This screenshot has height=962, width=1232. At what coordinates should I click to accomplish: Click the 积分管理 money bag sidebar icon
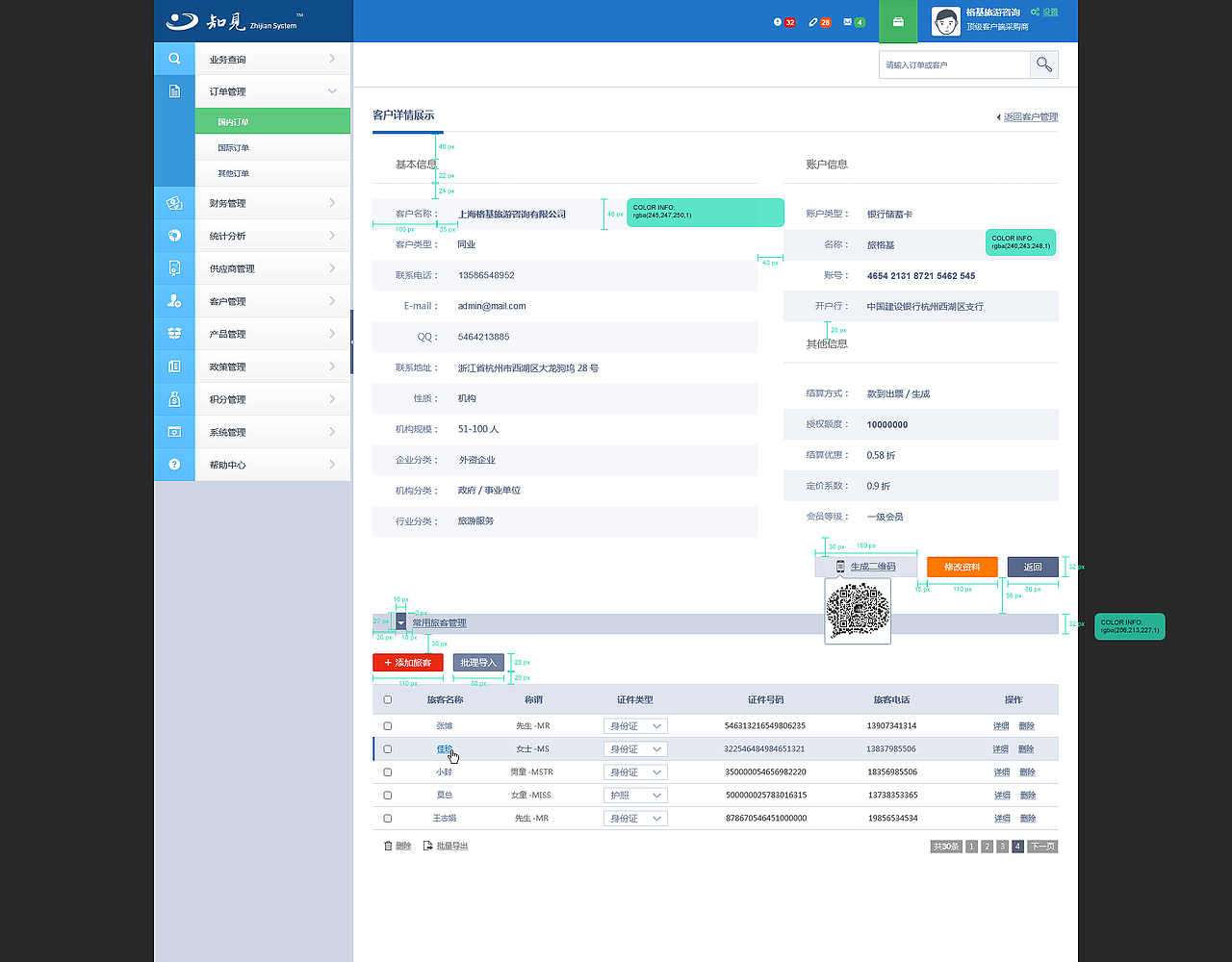click(174, 399)
